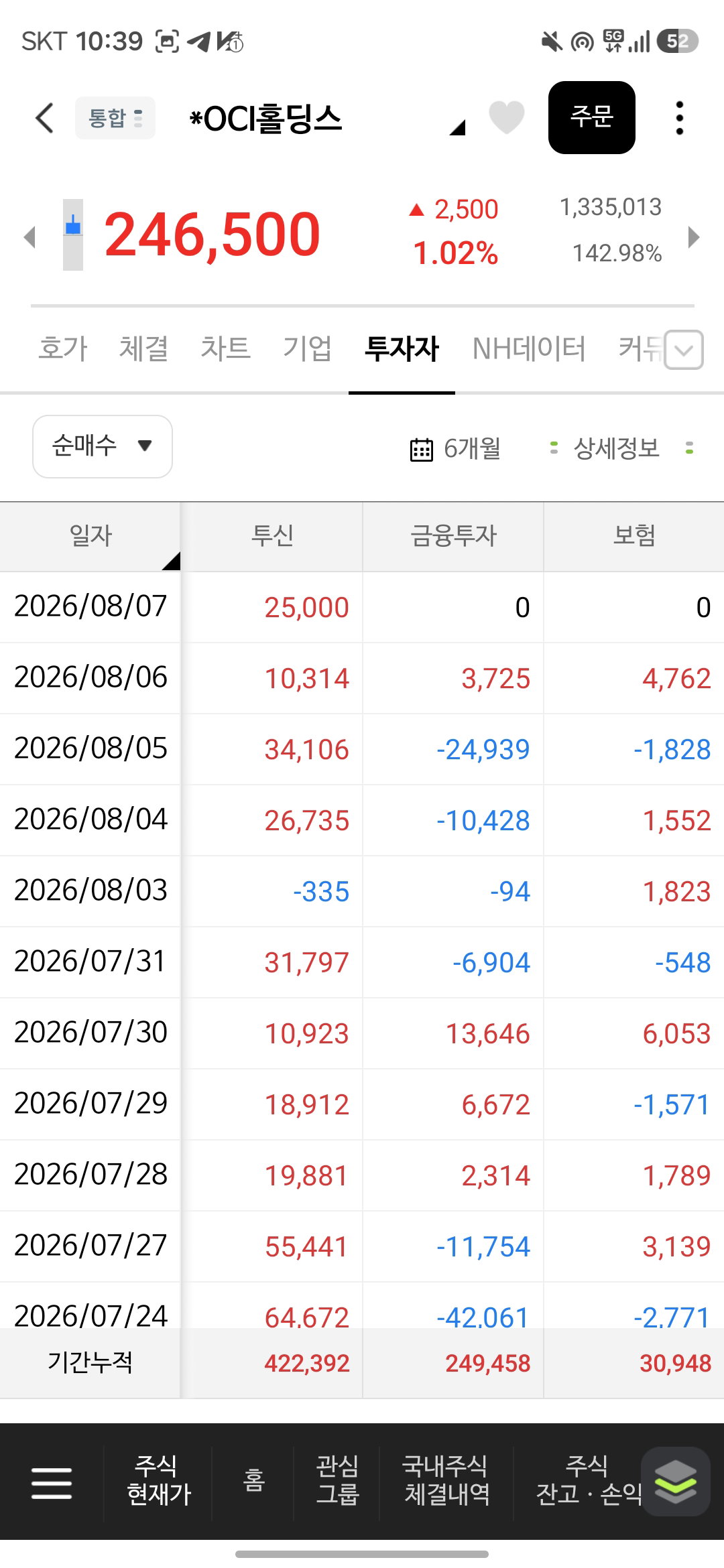Screen dimensions: 724x1568
Task: Tap the -24,939 금융투자 value
Action: (483, 750)
